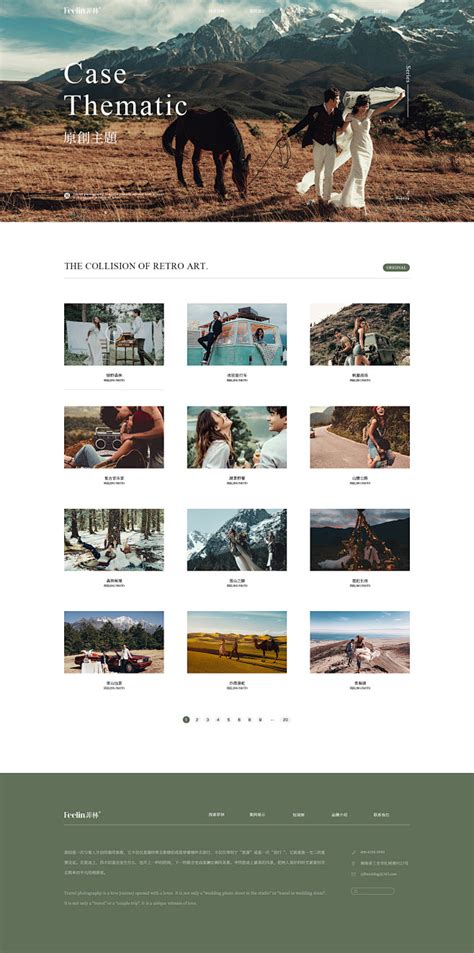Open the red car under mountains thumbnail

click(114, 642)
